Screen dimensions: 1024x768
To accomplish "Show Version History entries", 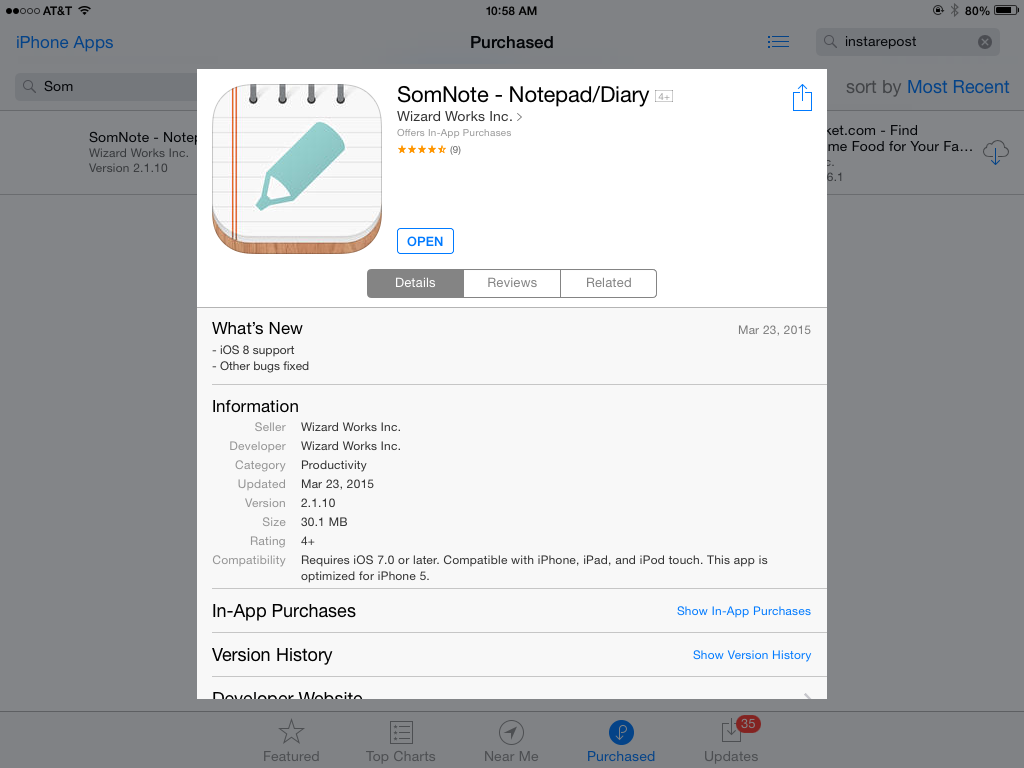I will (752, 654).
